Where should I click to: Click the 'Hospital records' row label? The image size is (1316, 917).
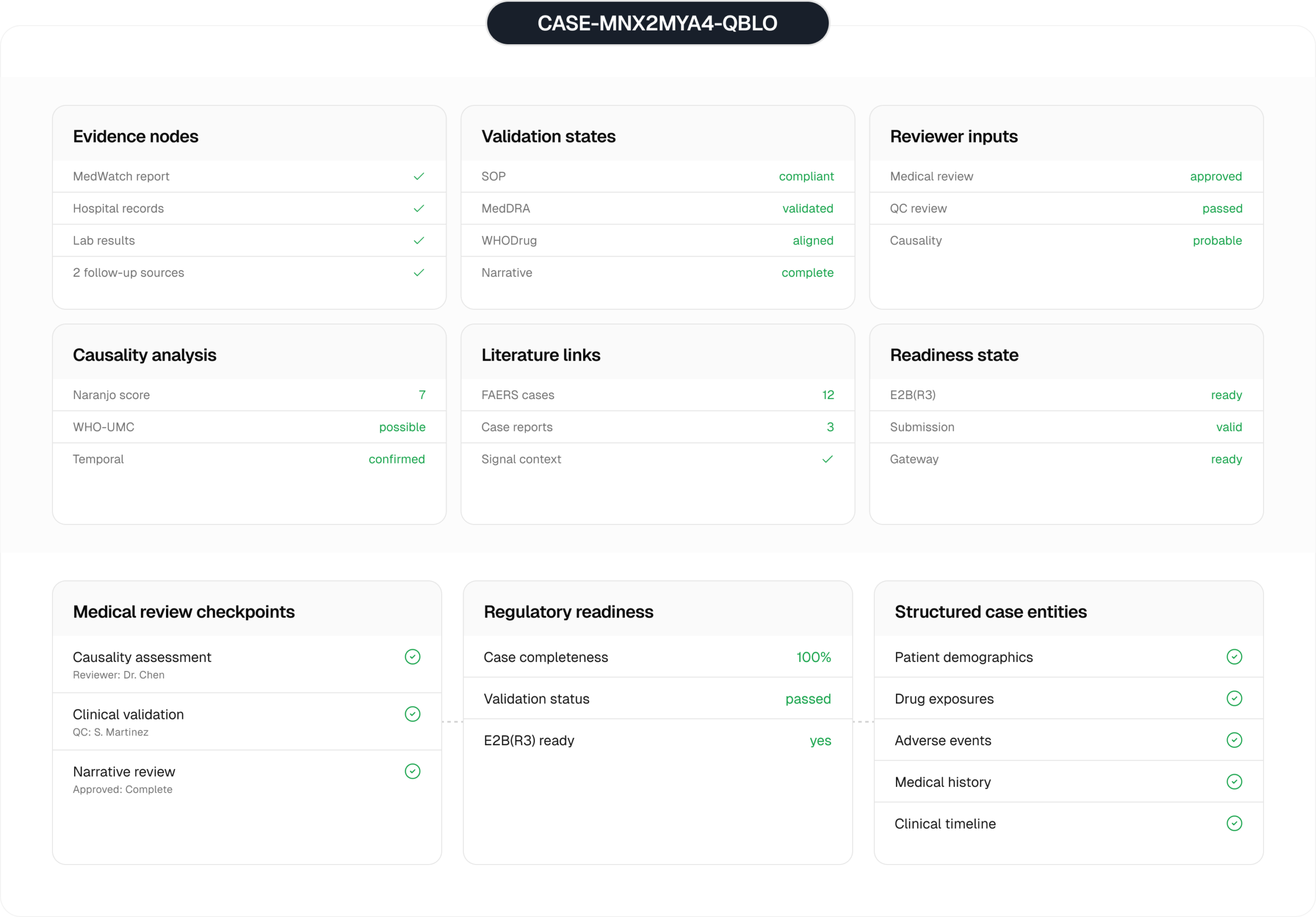pos(118,209)
